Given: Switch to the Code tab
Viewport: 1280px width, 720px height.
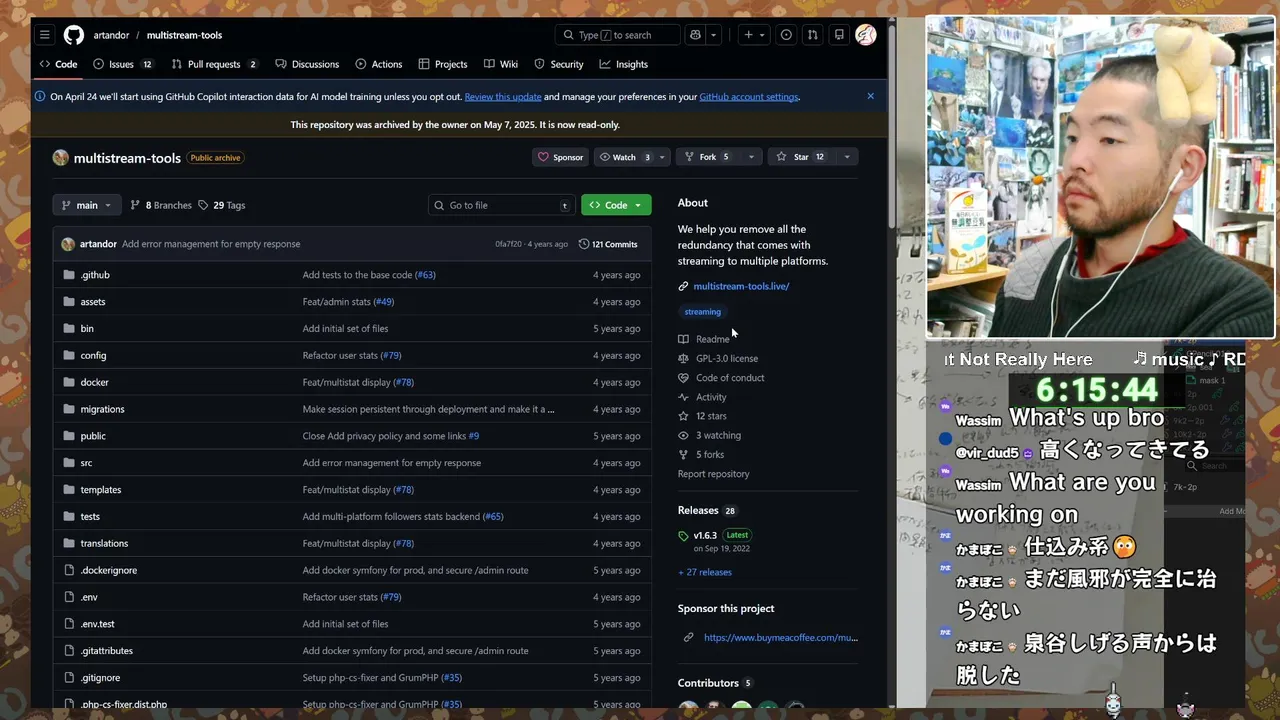Looking at the screenshot, I should (58, 64).
